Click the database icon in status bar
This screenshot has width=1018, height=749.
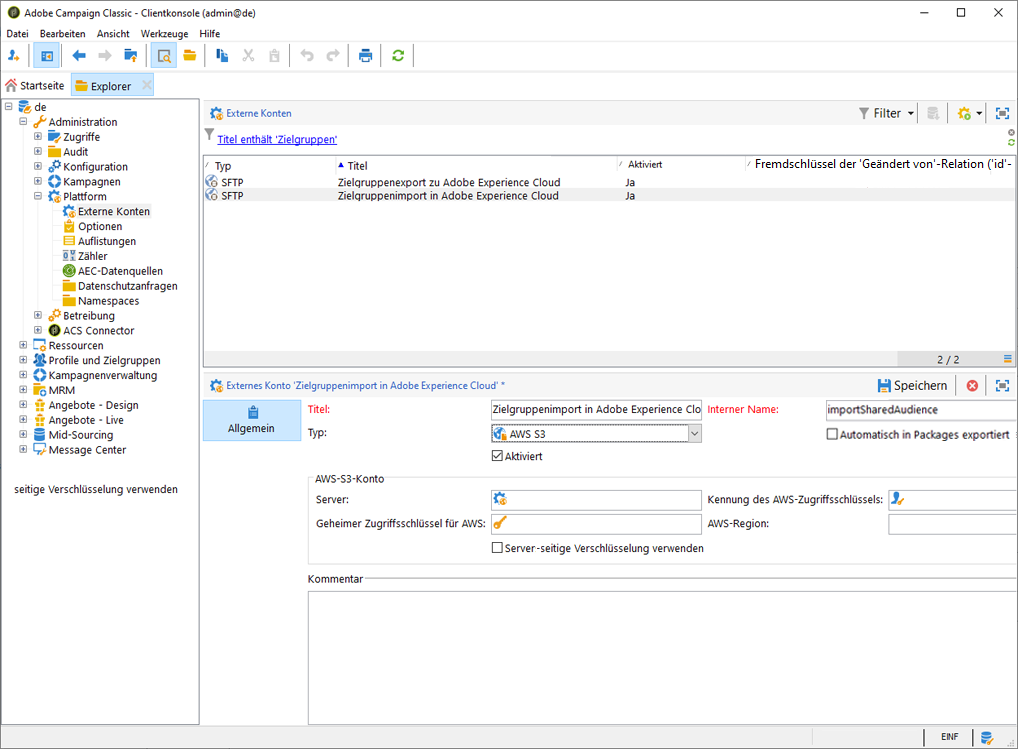(x=987, y=737)
